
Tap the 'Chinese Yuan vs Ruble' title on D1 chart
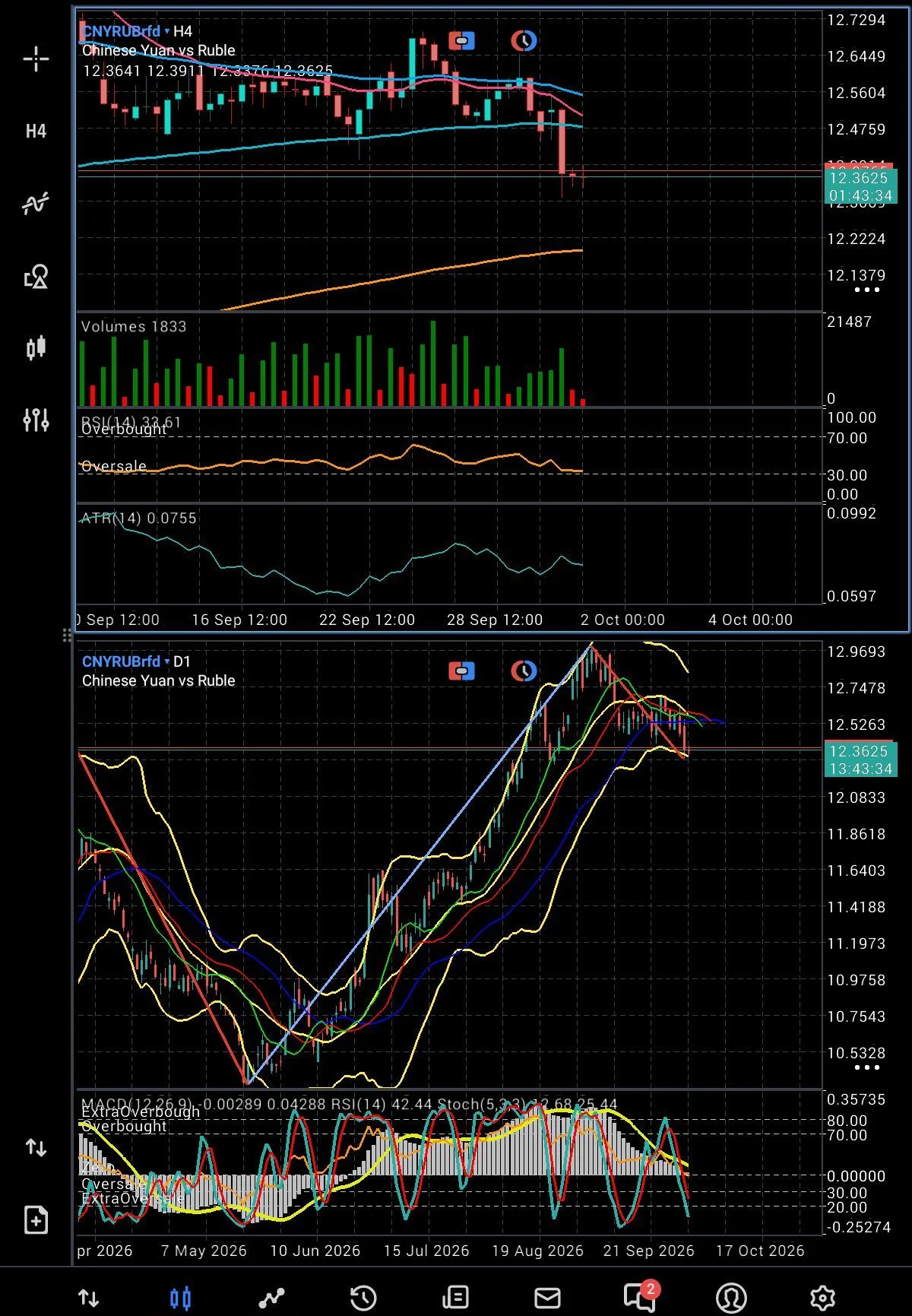158,680
